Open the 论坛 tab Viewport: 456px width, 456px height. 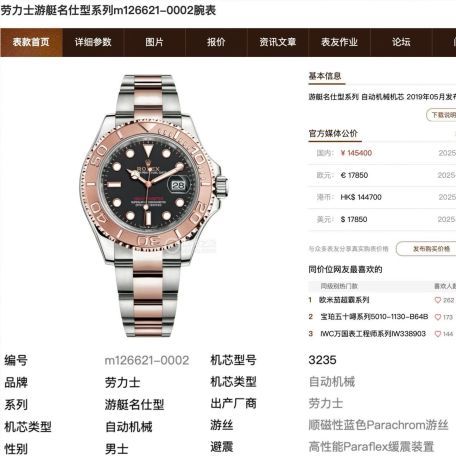401,42
